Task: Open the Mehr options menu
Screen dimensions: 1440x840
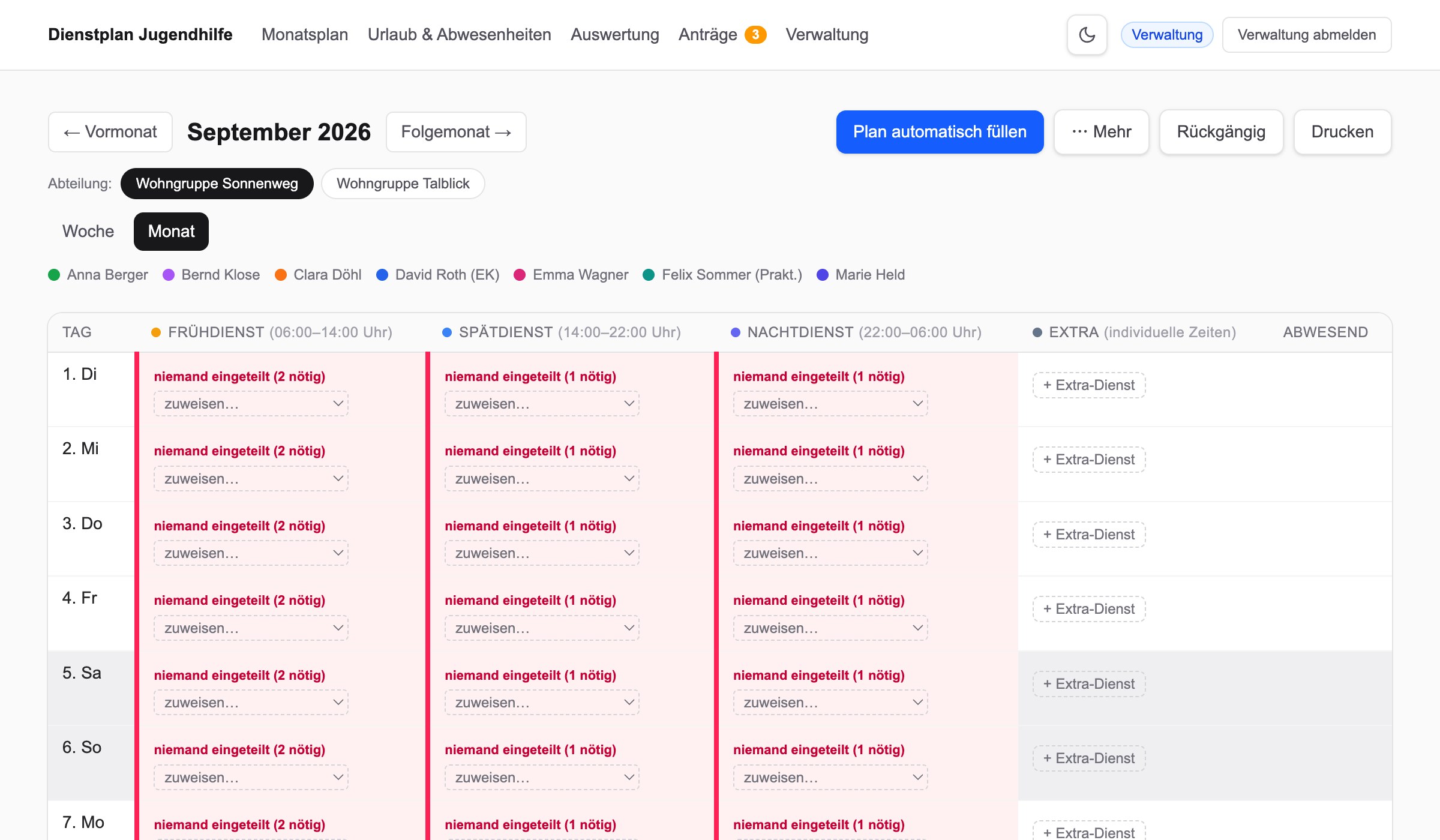Action: [1102, 132]
